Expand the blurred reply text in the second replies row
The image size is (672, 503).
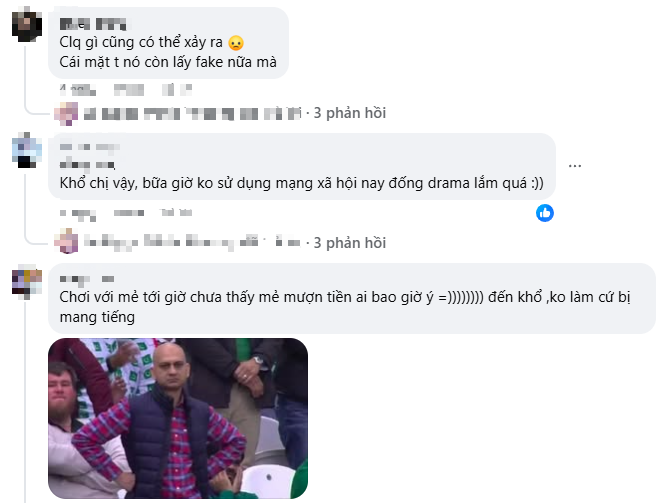[192, 243]
